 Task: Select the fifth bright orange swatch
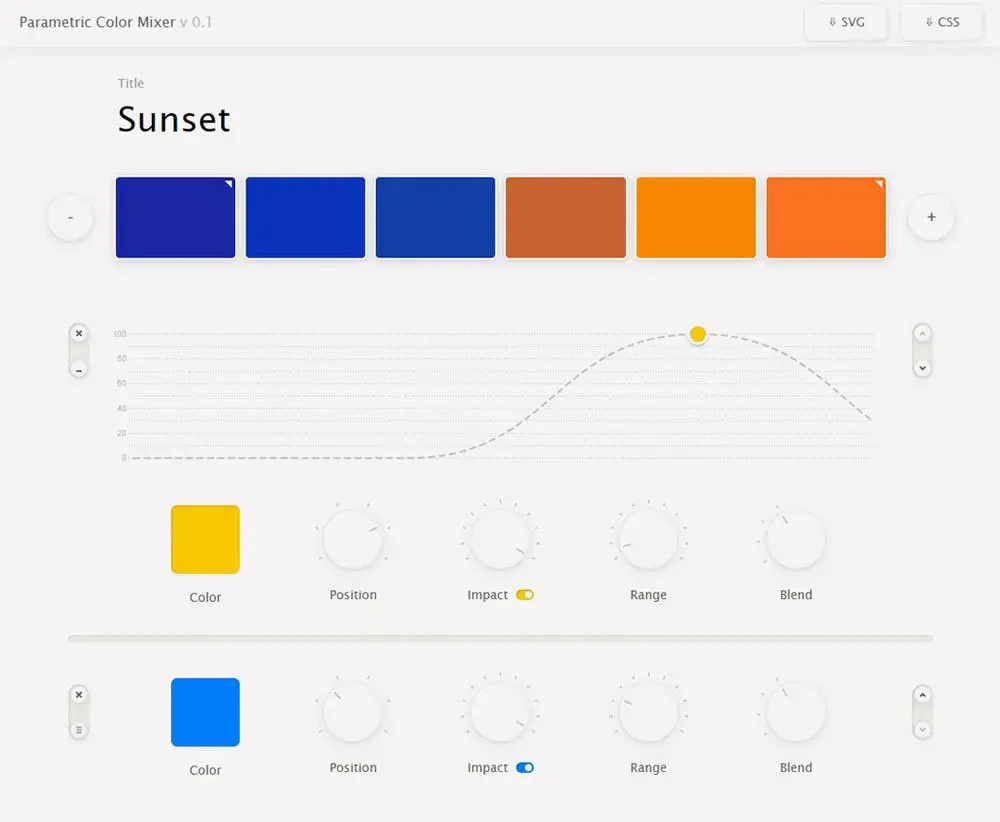[x=696, y=217]
